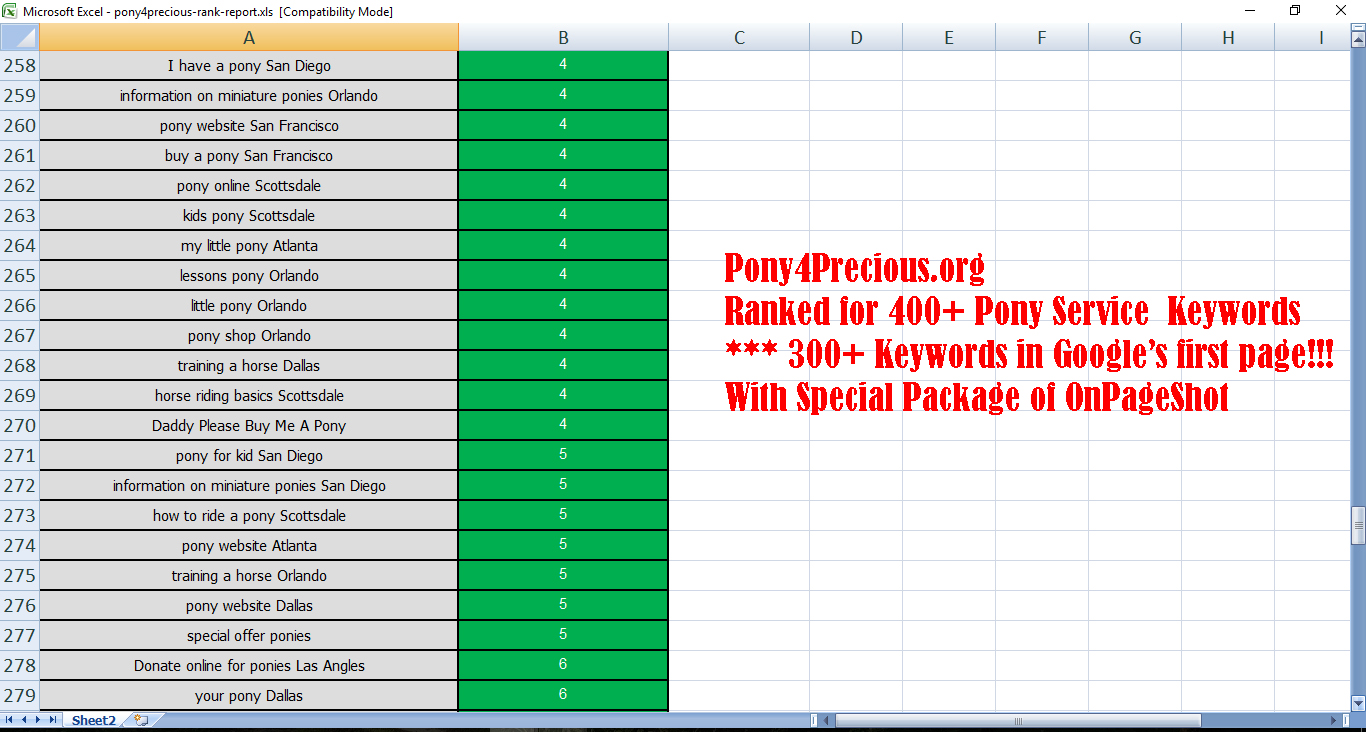
Task: Select rank value 5 in row 271
Action: click(x=564, y=456)
